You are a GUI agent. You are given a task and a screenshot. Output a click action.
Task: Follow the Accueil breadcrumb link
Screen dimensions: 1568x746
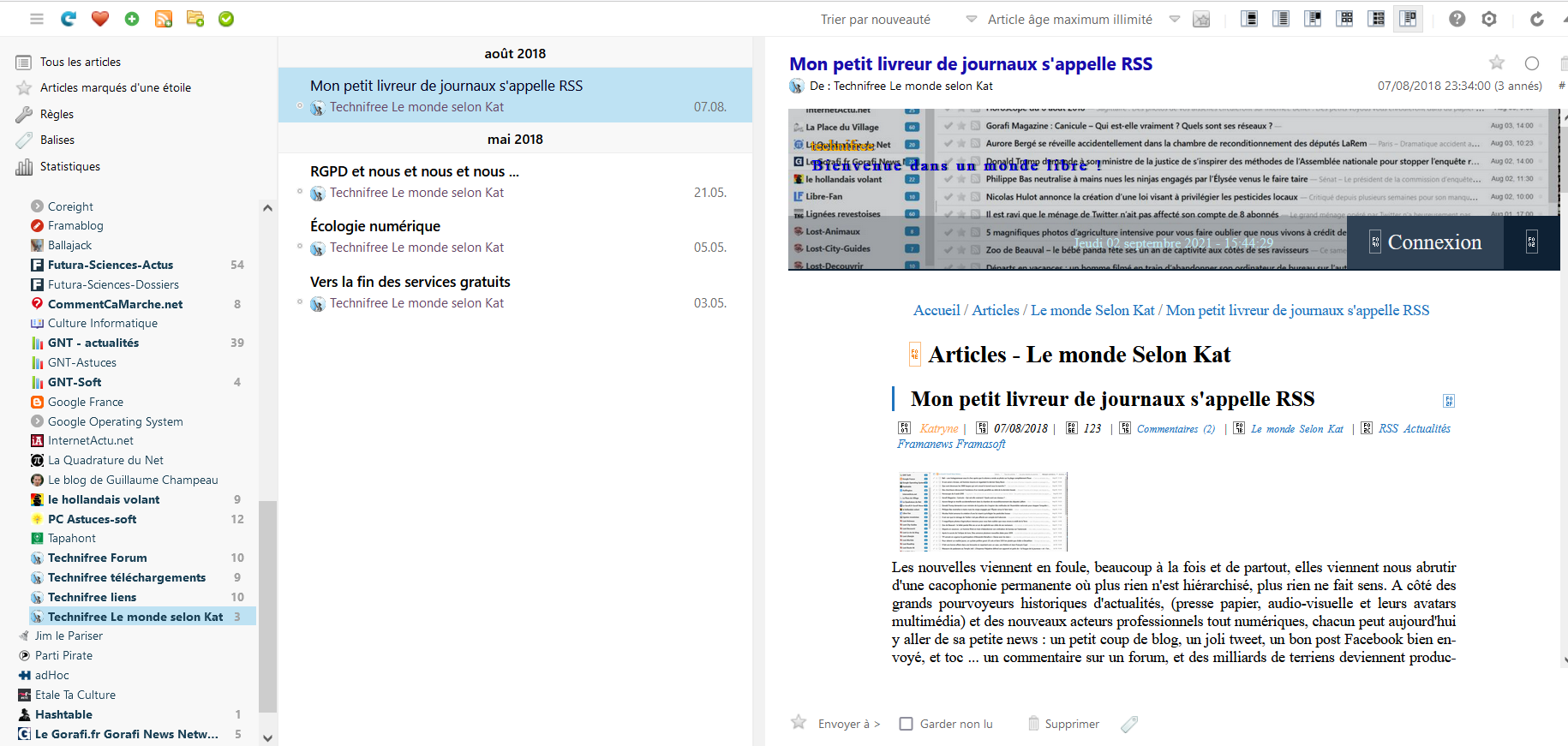937,310
